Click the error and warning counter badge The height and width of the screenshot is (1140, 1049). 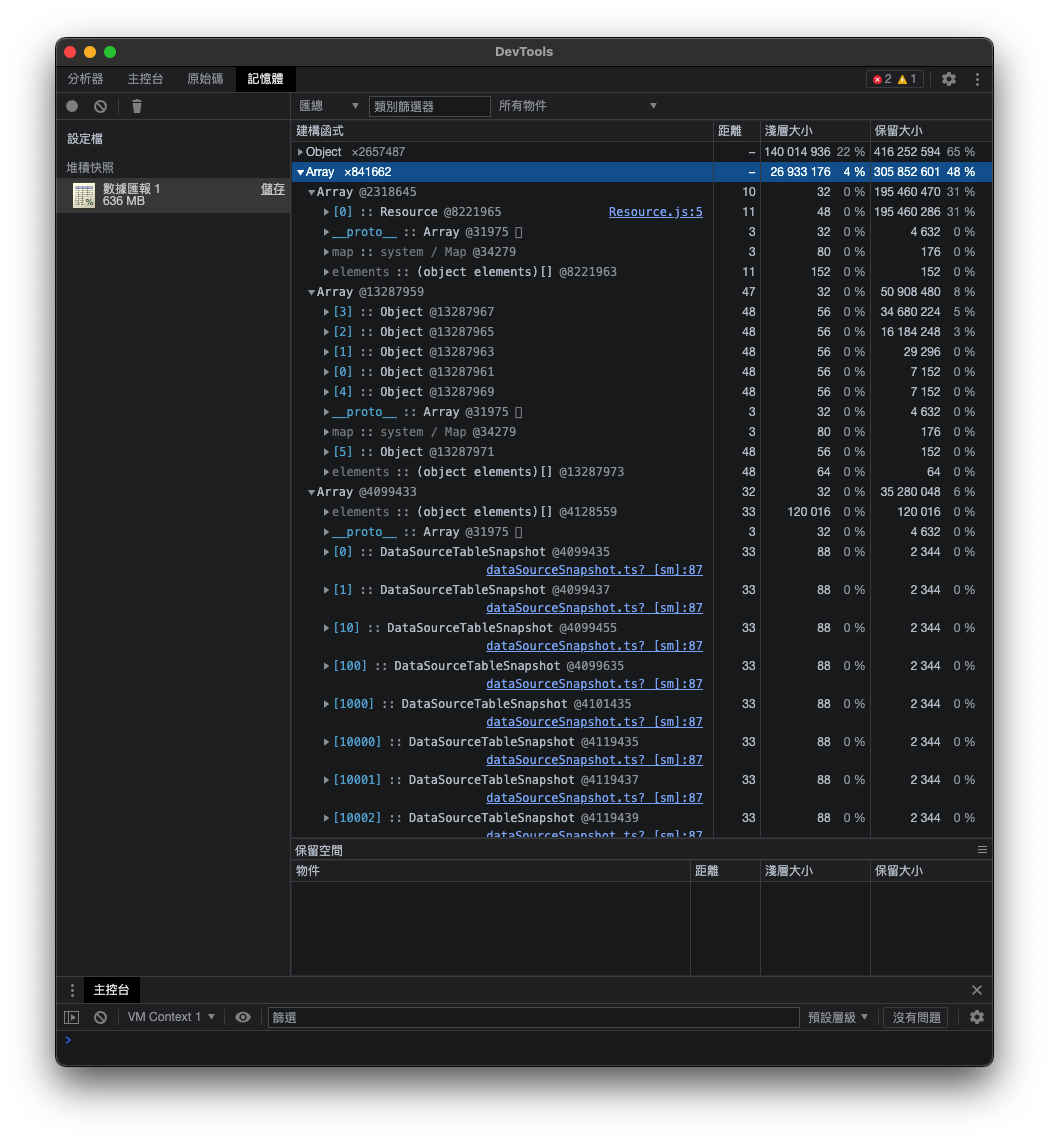894,79
